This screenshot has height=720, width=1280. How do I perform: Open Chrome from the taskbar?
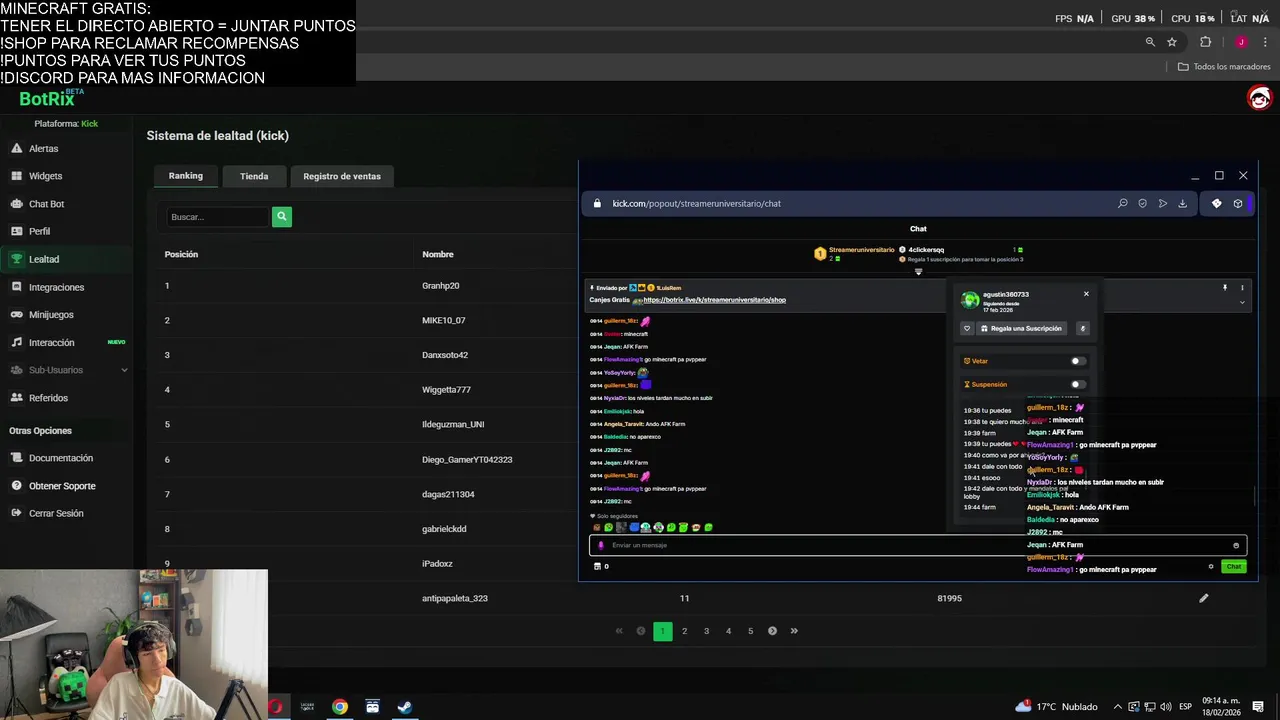coord(340,707)
